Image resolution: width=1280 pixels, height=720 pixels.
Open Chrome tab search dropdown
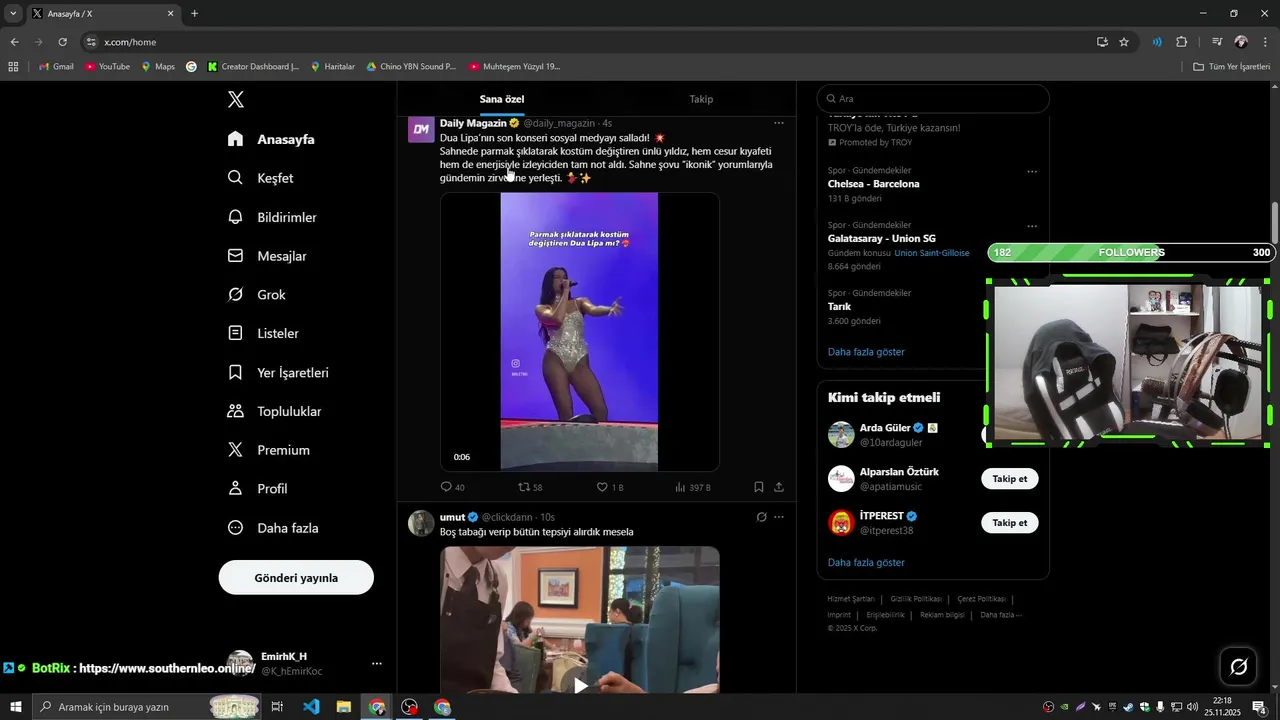(13, 14)
